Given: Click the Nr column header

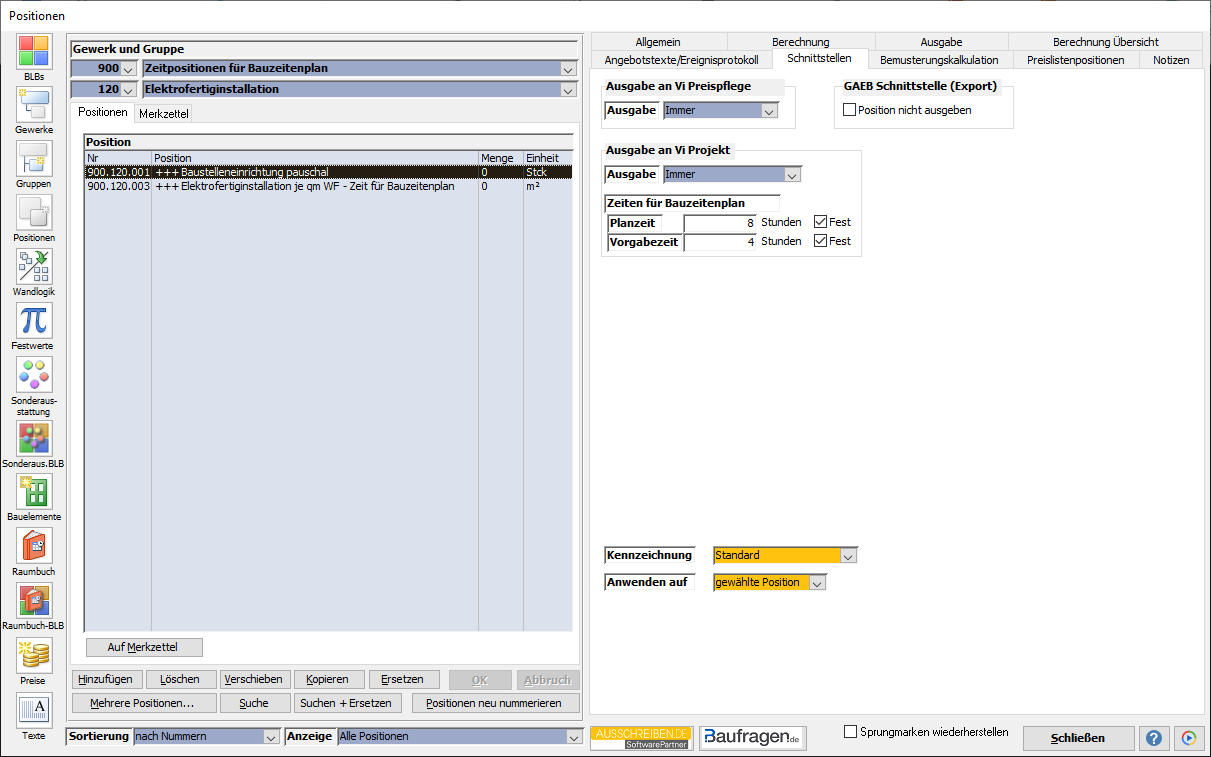Looking at the screenshot, I should [x=117, y=158].
